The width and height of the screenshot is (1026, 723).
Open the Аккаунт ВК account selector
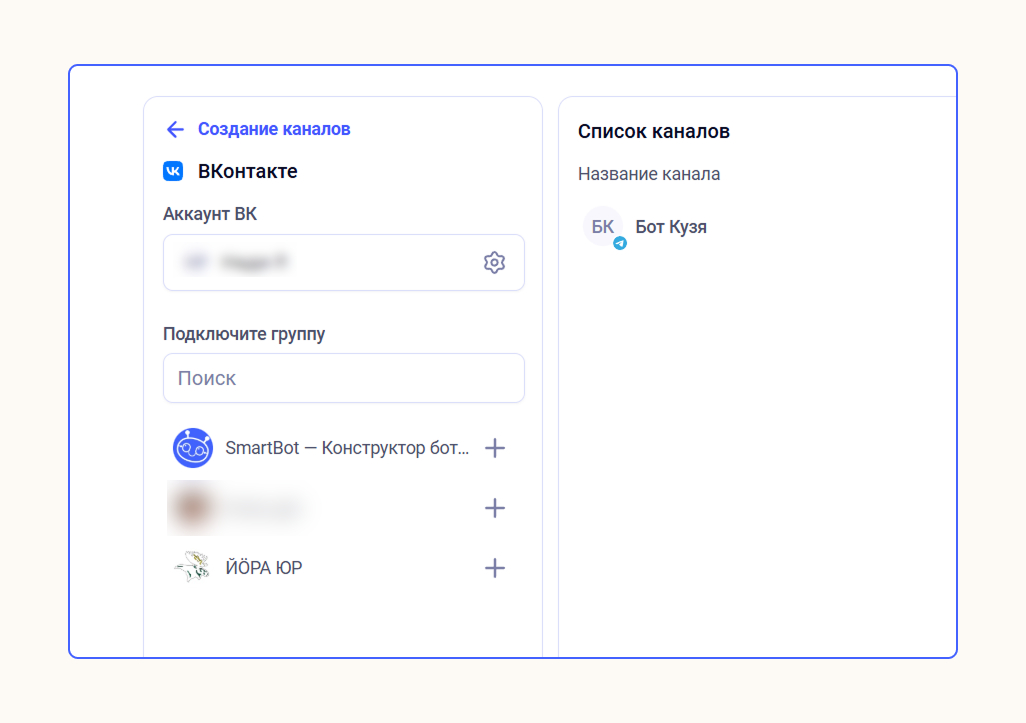(344, 262)
